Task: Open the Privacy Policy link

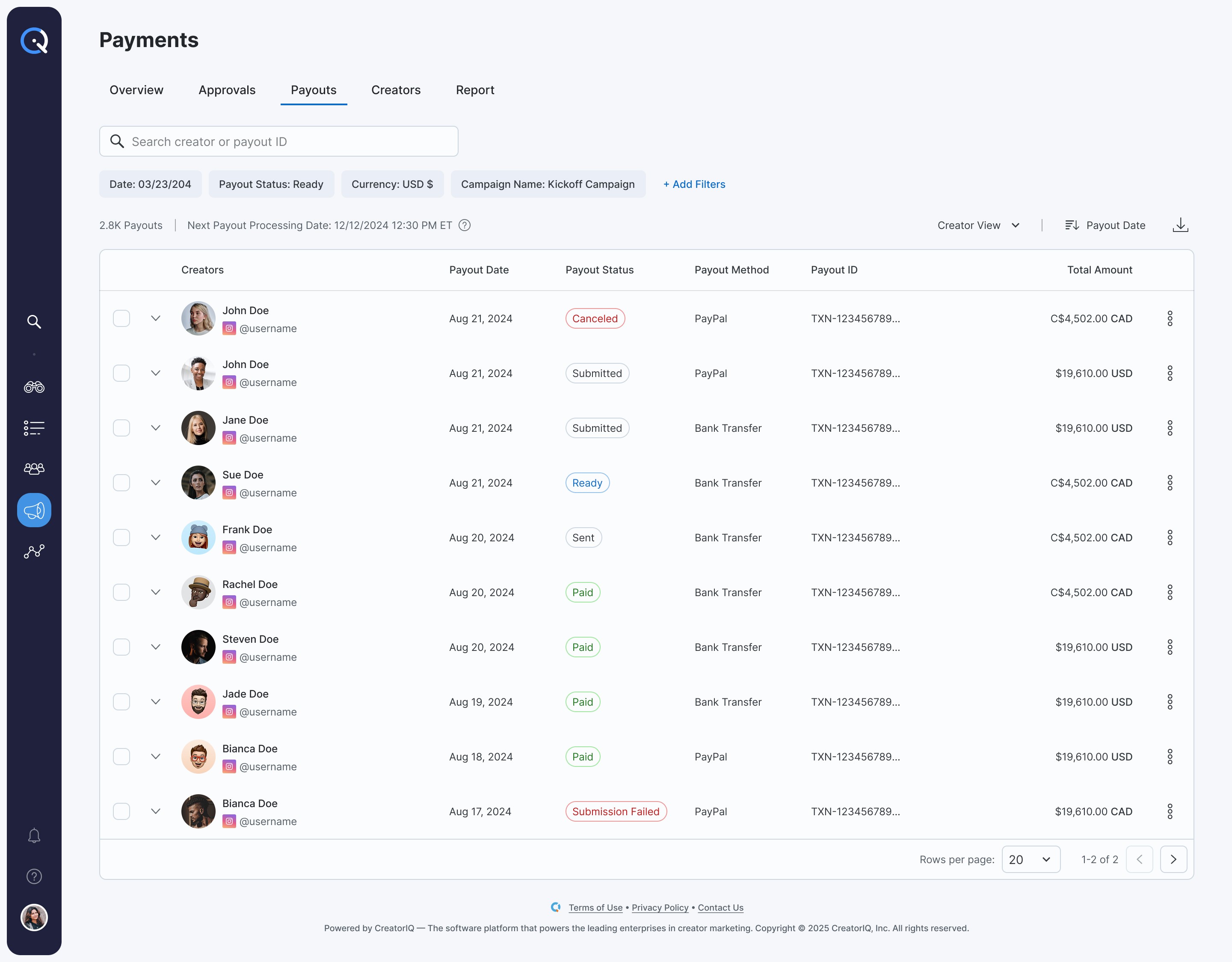Action: (x=660, y=907)
